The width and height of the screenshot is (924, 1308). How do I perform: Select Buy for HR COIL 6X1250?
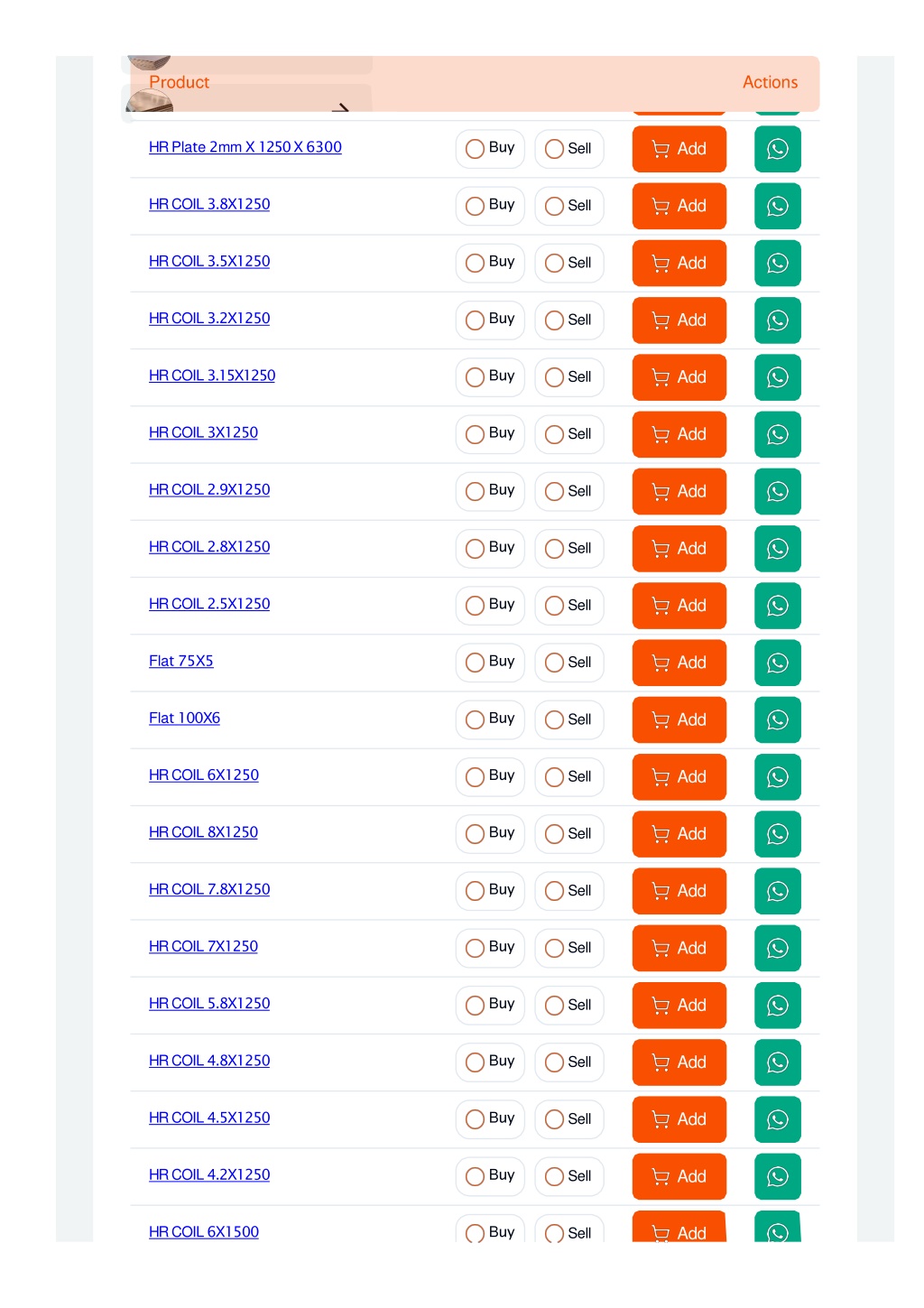[x=490, y=776]
